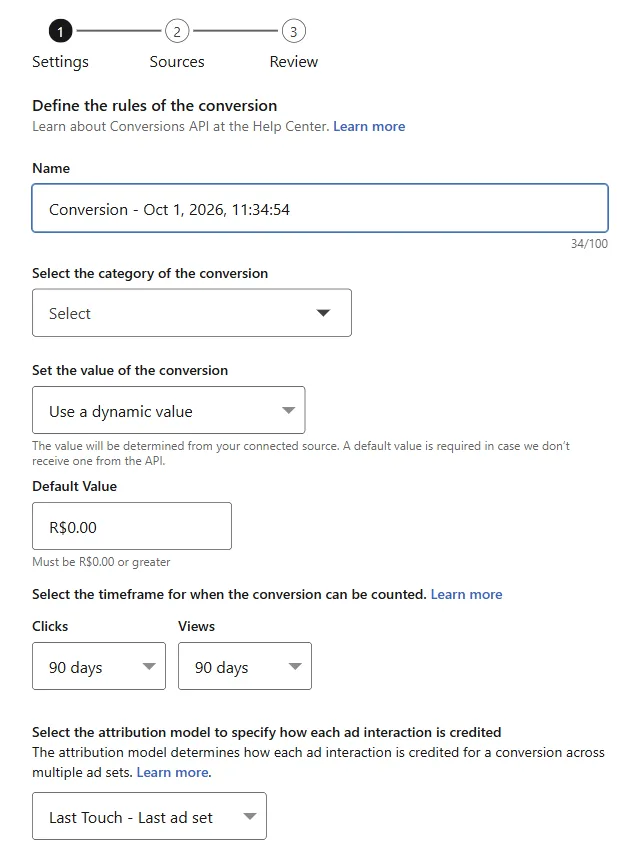
Task: Open the Use a dynamic value dropdown
Action: click(169, 410)
